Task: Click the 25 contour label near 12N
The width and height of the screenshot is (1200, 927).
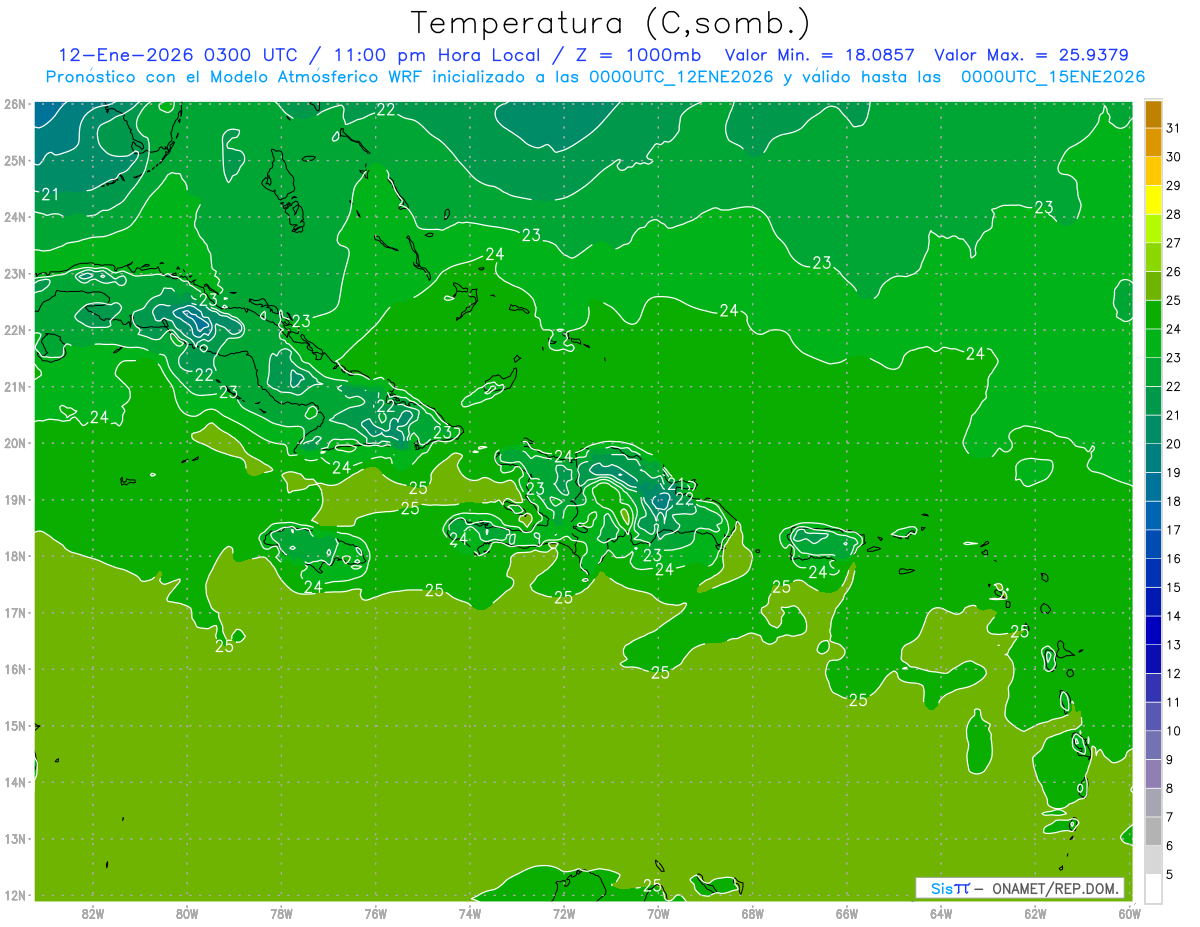Action: pos(652,886)
